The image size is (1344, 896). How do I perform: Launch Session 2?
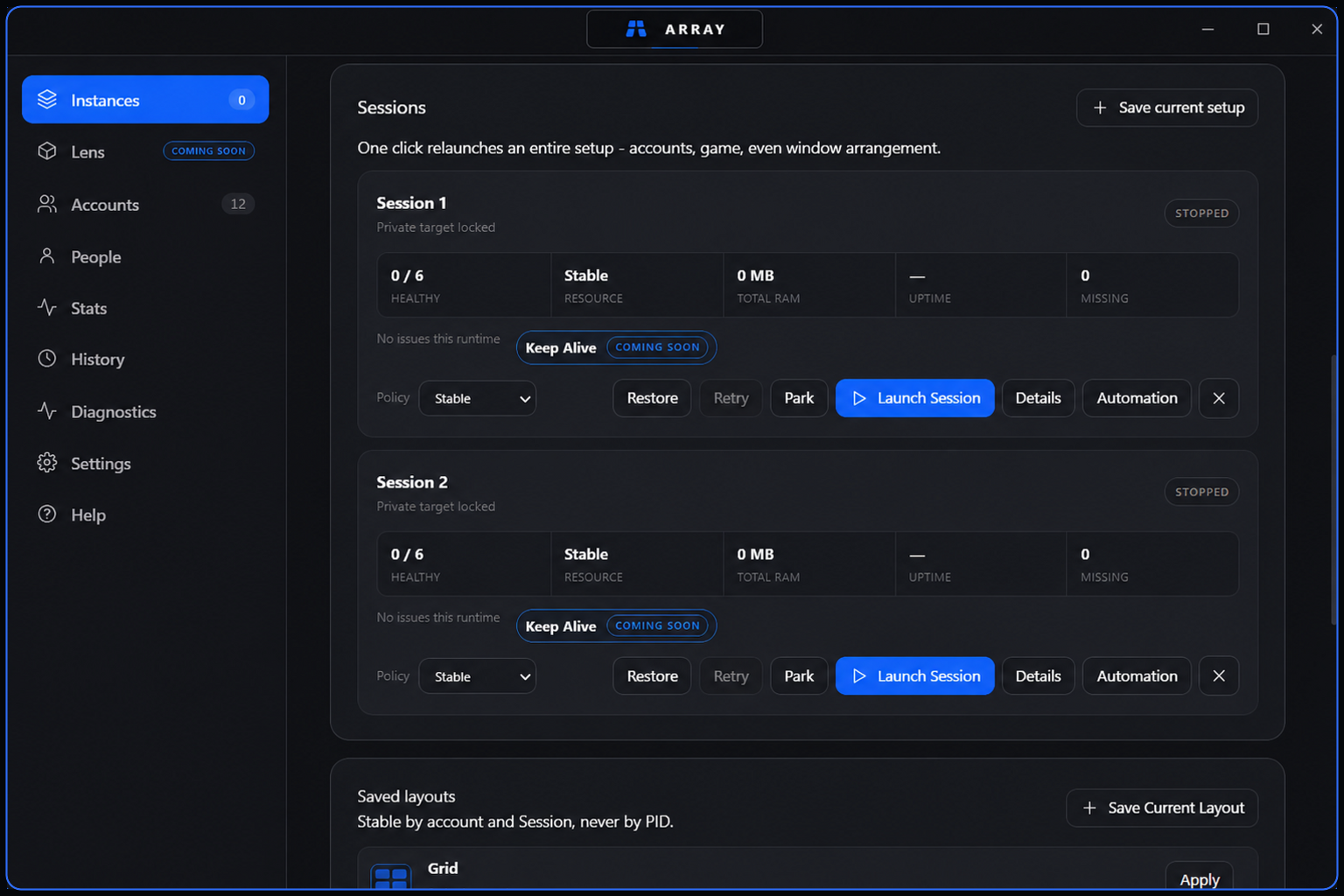(x=915, y=675)
